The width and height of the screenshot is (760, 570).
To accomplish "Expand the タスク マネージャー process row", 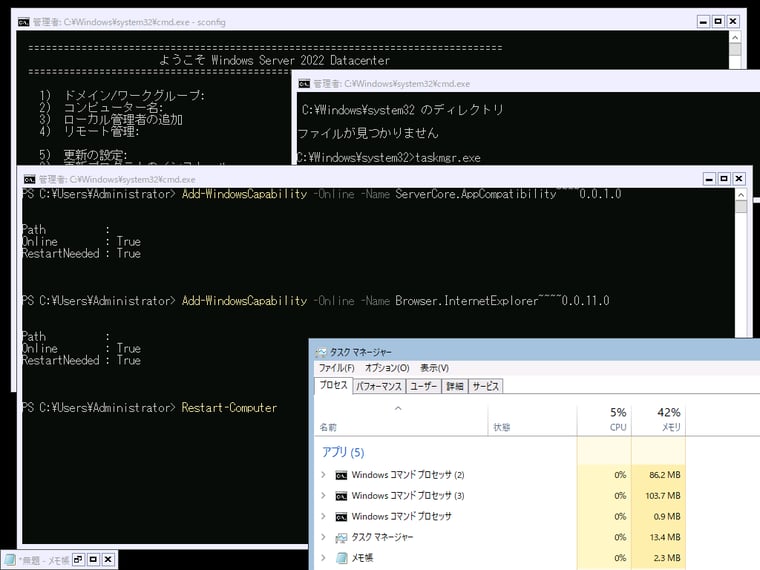I will click(x=323, y=537).
